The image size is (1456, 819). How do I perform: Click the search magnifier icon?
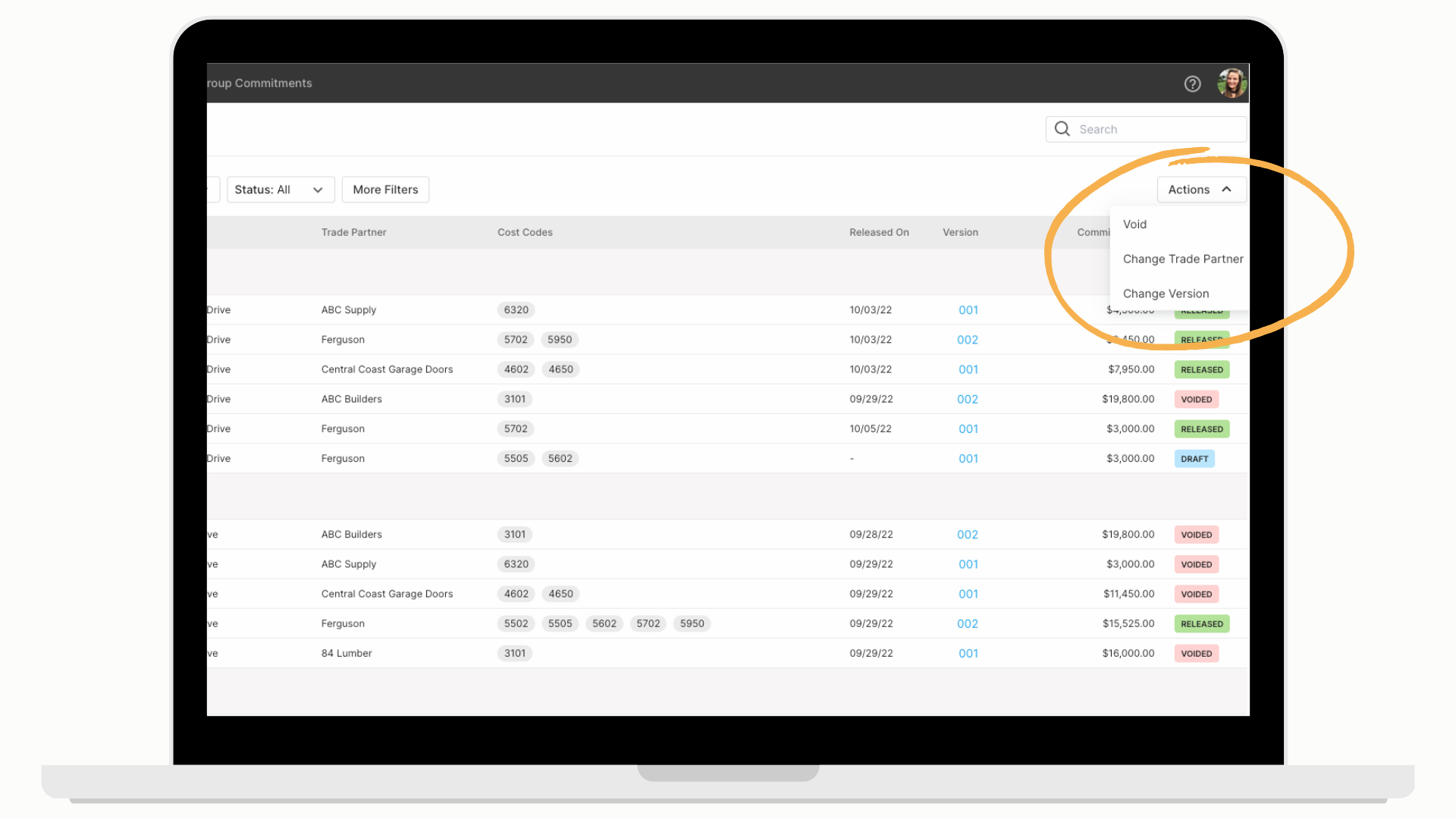tap(1062, 129)
